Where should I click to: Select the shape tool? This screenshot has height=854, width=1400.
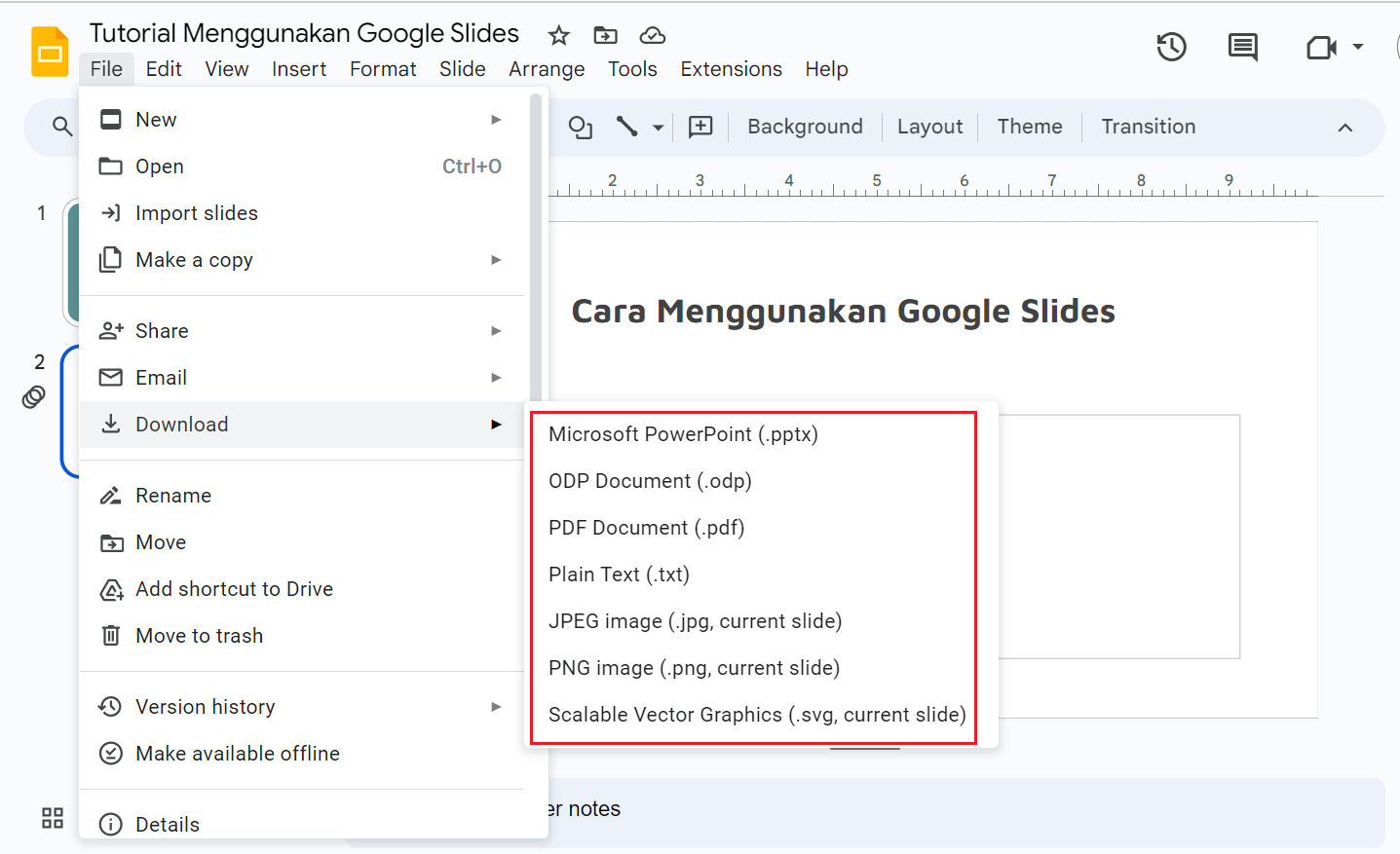coord(580,127)
